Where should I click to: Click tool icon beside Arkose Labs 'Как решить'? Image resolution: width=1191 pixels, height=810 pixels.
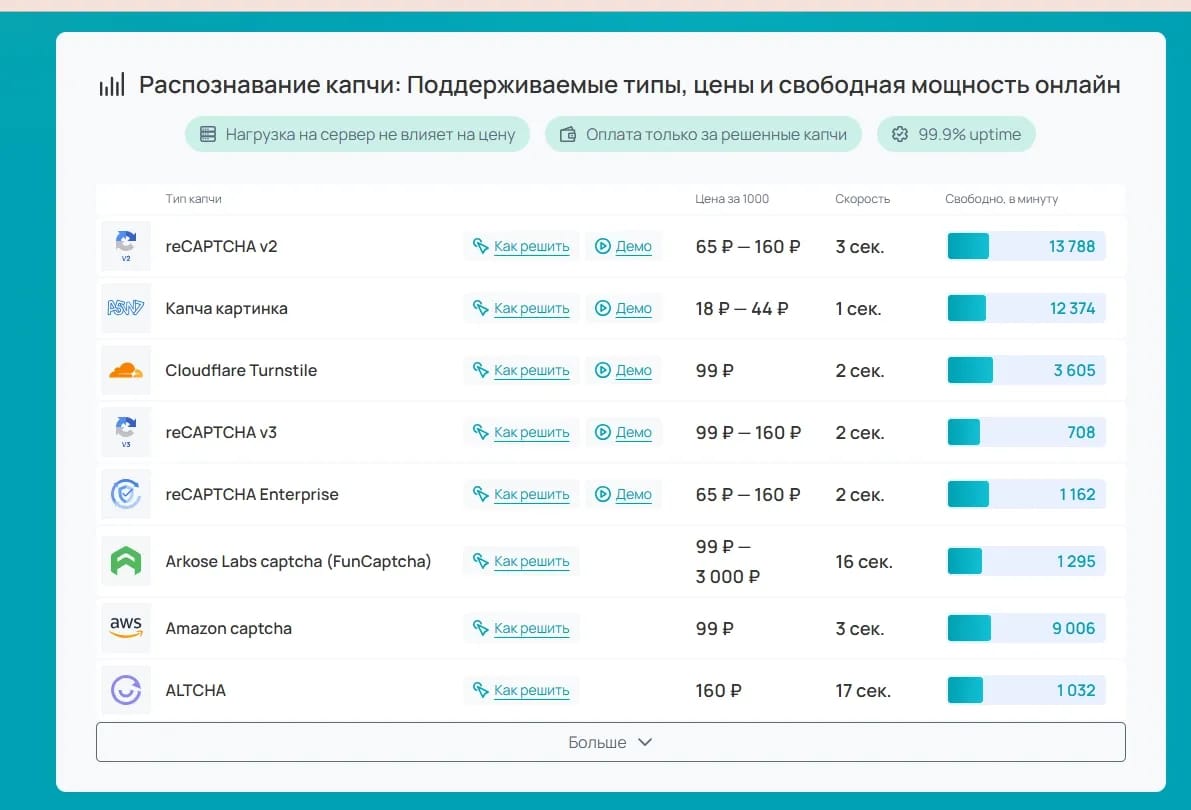[480, 561]
